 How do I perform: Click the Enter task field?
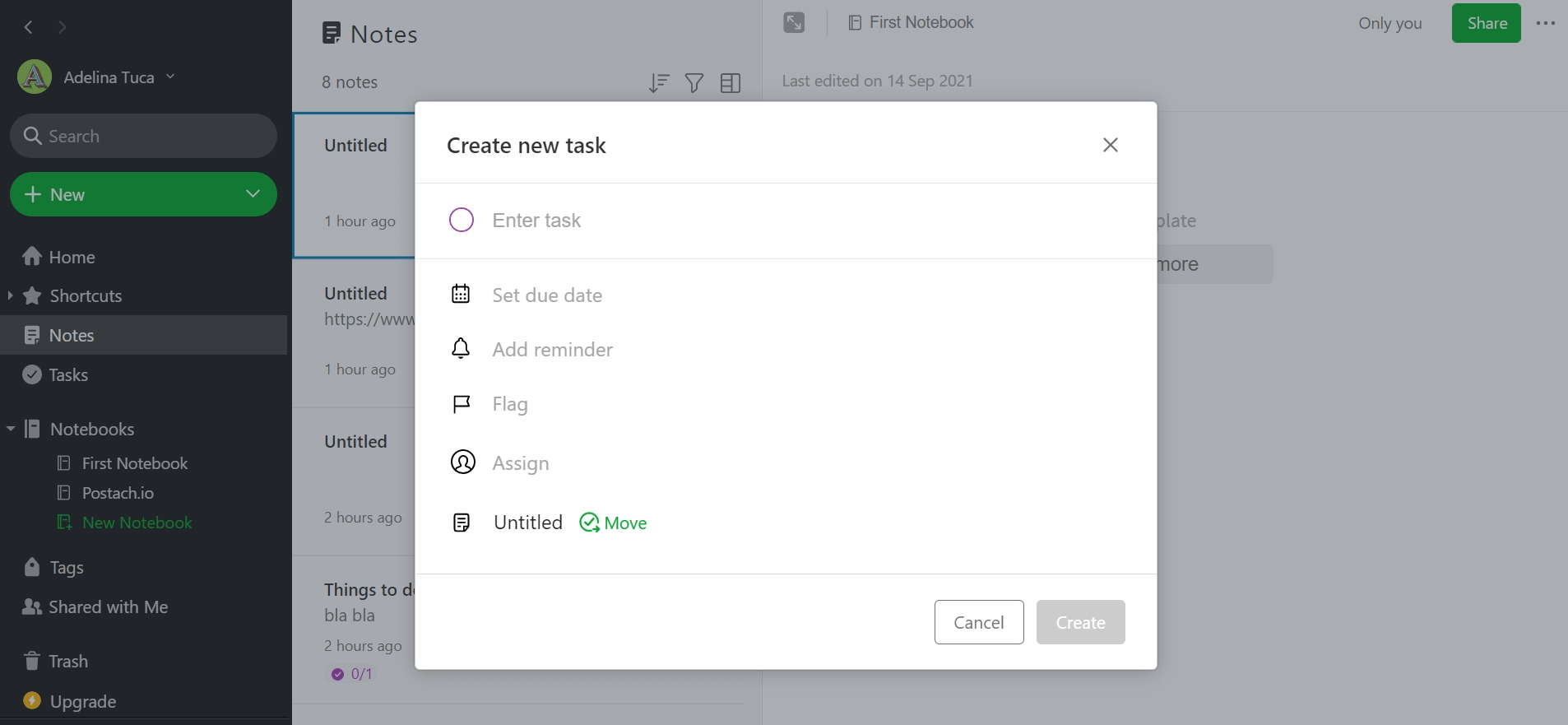(786, 221)
